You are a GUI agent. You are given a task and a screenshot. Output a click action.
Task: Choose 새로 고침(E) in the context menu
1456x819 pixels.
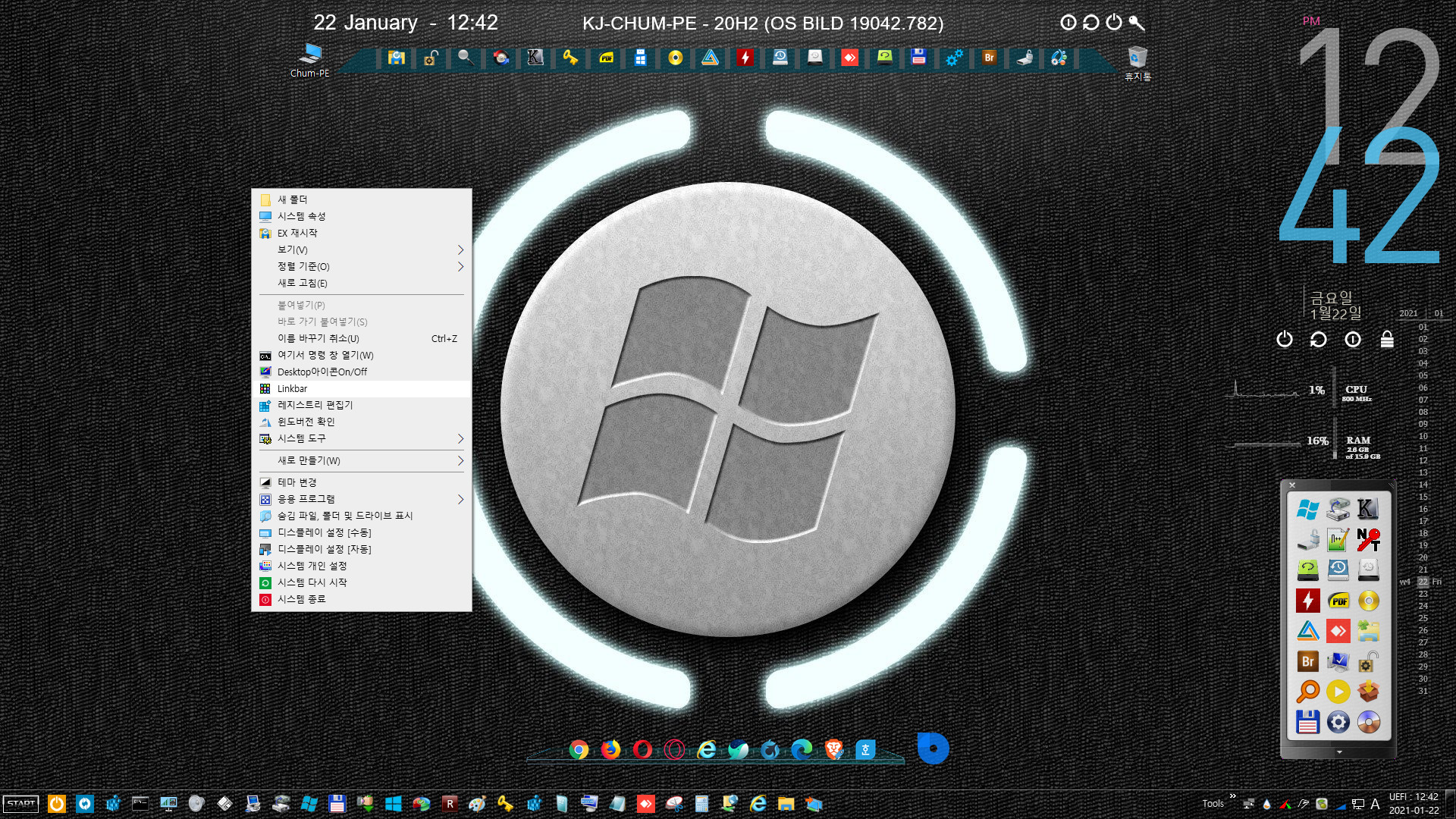pos(361,283)
